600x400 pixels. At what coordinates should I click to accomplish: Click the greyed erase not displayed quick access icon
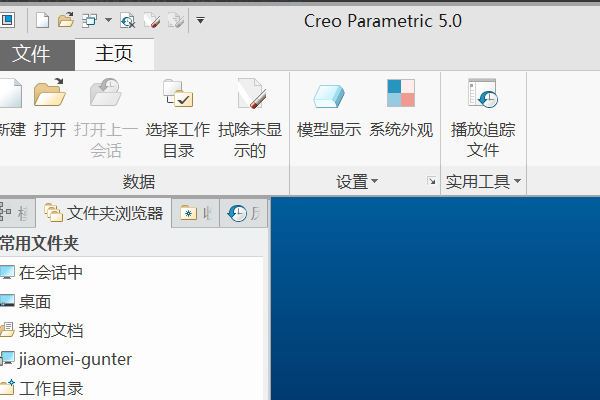[x=176, y=20]
